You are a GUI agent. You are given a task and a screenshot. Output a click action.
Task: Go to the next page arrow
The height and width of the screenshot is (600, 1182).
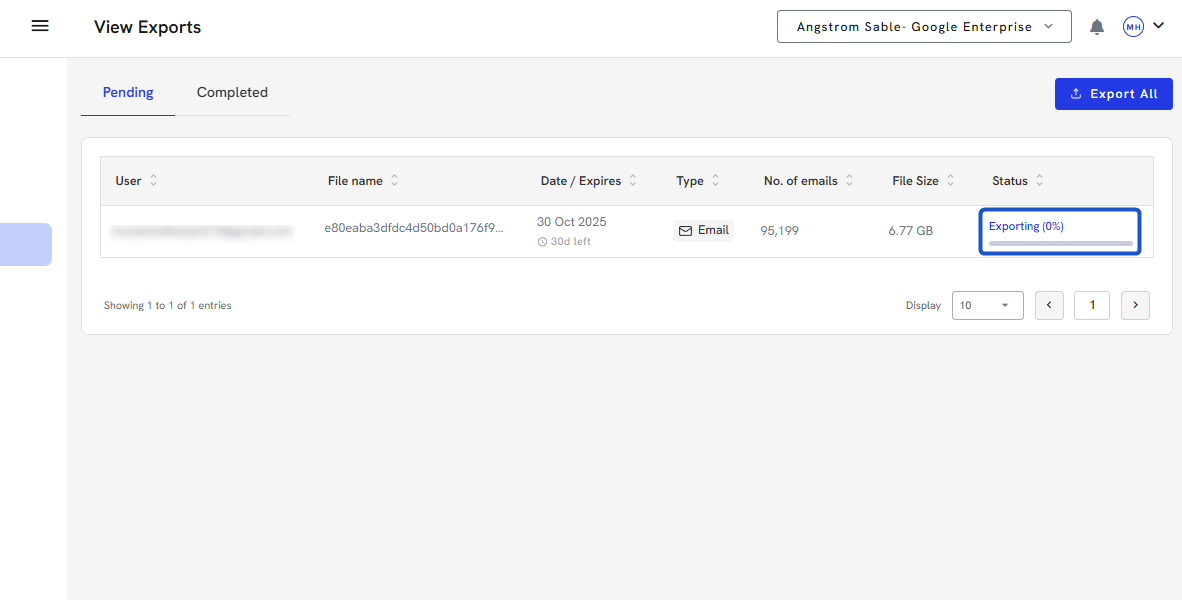click(x=1135, y=305)
